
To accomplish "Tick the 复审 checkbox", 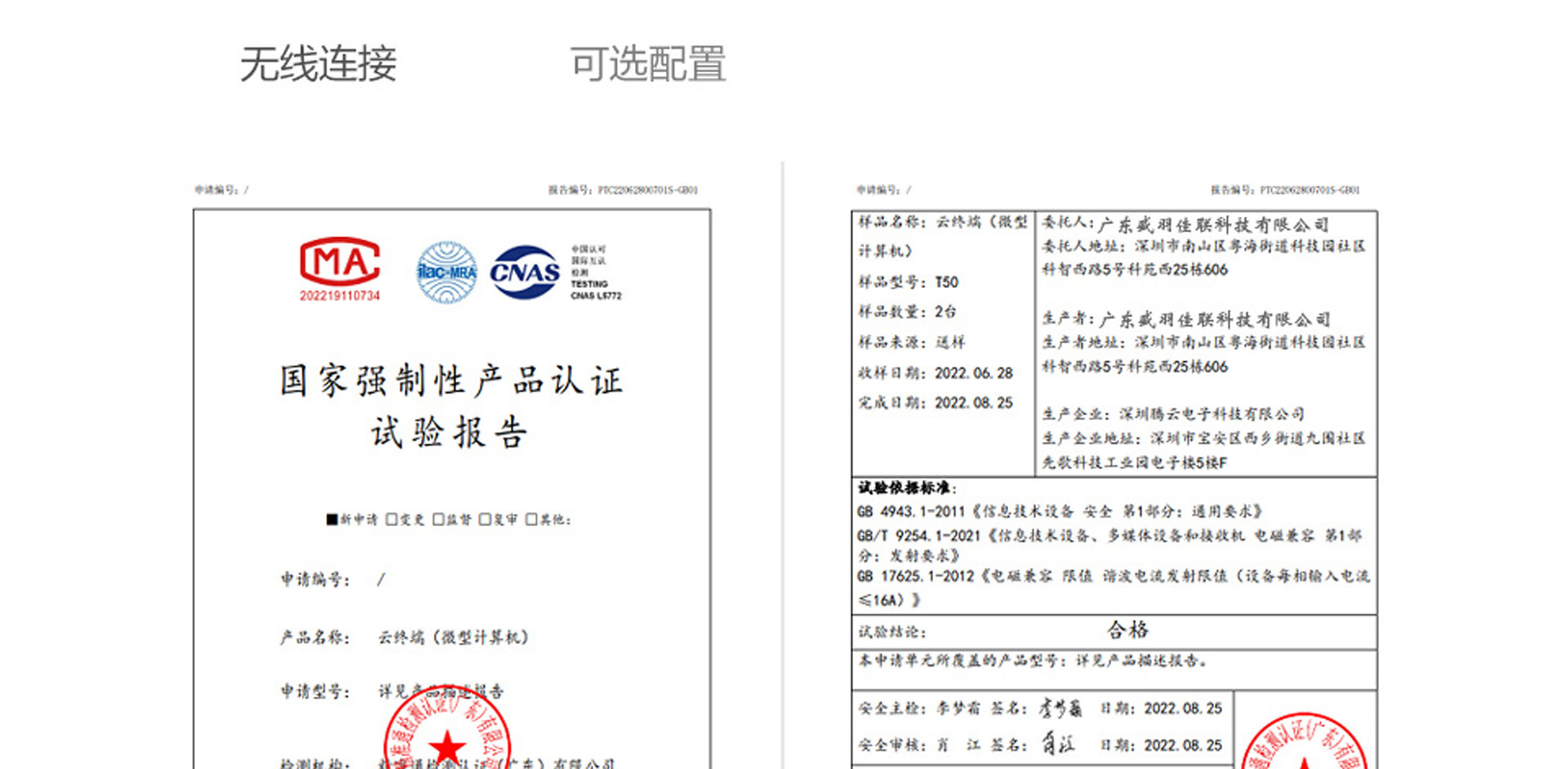I will click(x=484, y=519).
